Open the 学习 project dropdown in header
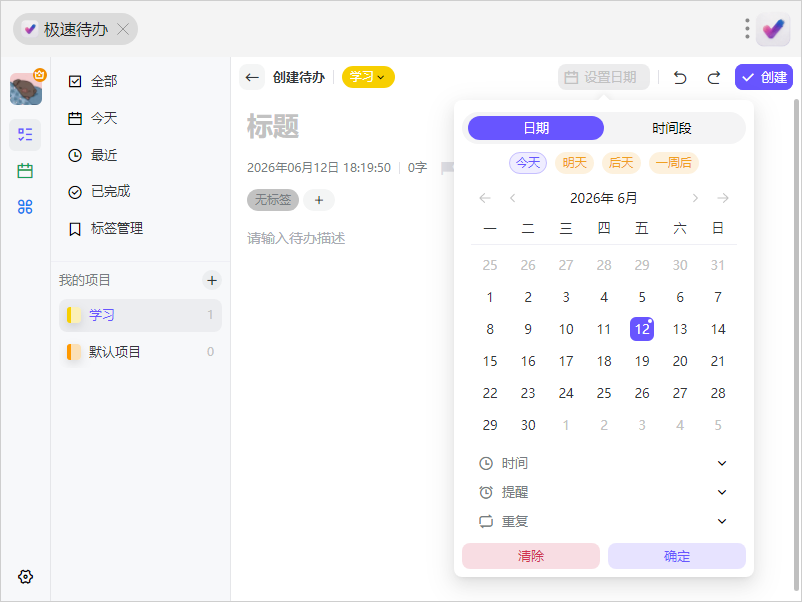The image size is (802, 602). click(x=368, y=77)
